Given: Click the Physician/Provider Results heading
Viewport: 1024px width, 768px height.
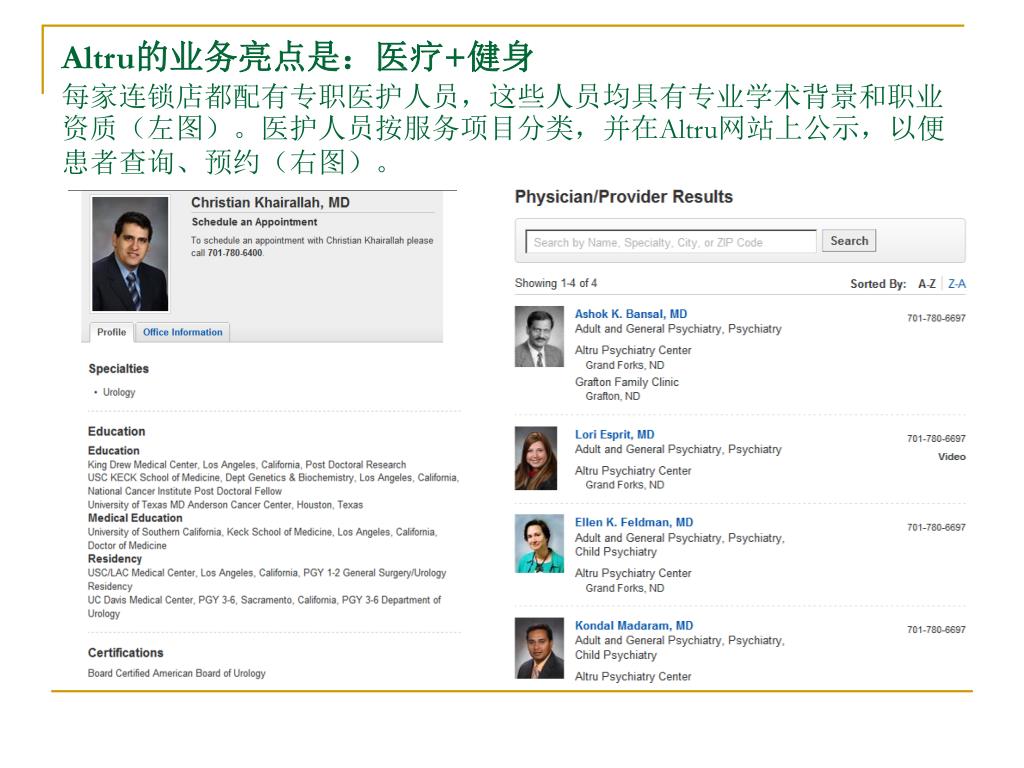Looking at the screenshot, I should tap(624, 197).
